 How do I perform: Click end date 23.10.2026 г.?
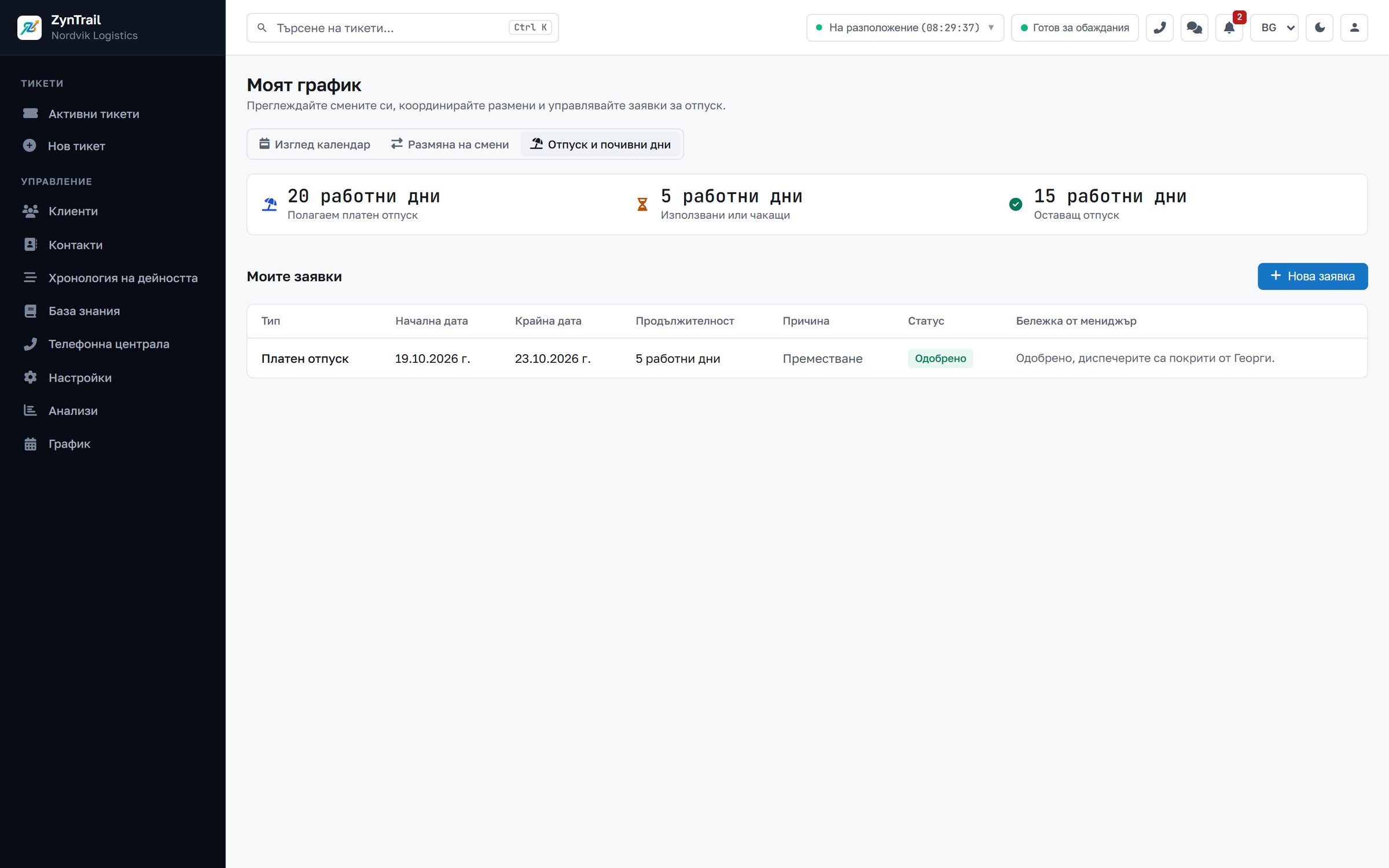[553, 358]
